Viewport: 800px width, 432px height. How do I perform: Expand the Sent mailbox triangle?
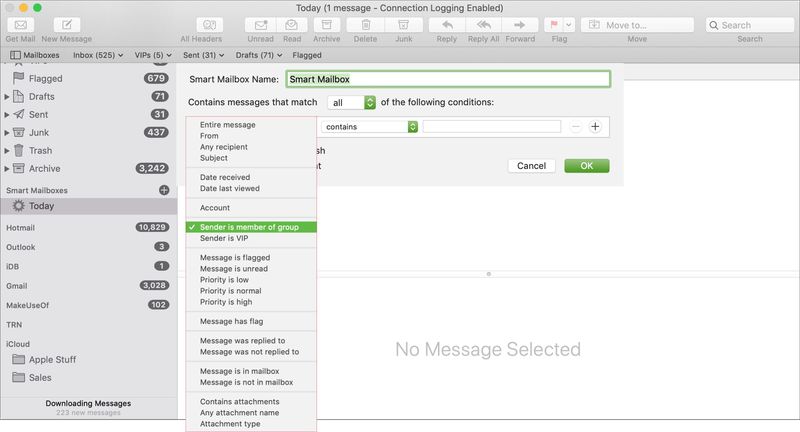[x=7, y=115]
